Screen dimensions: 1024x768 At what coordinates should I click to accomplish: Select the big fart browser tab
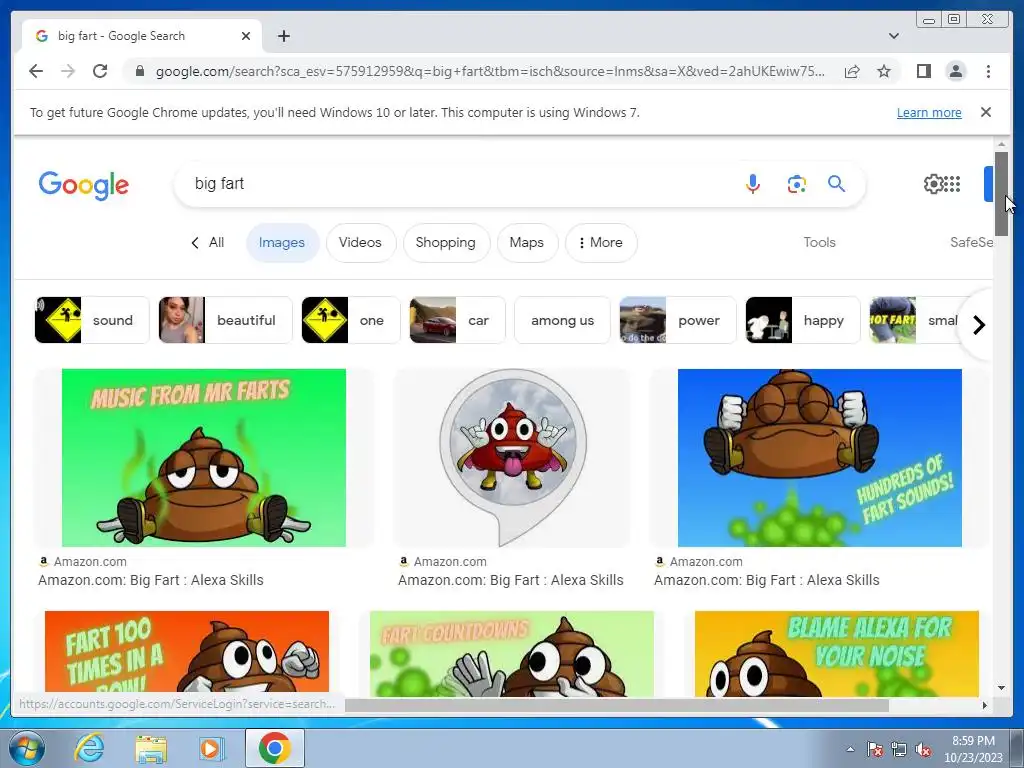141,36
